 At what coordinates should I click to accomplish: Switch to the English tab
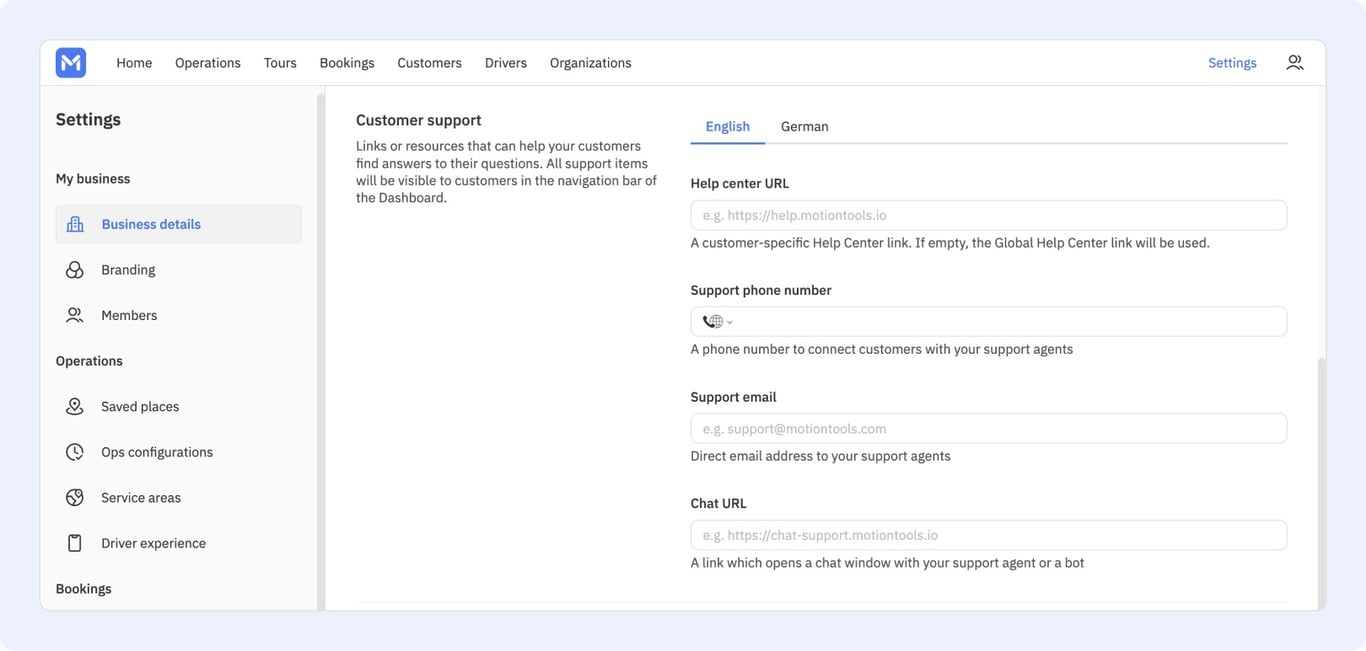tap(728, 127)
